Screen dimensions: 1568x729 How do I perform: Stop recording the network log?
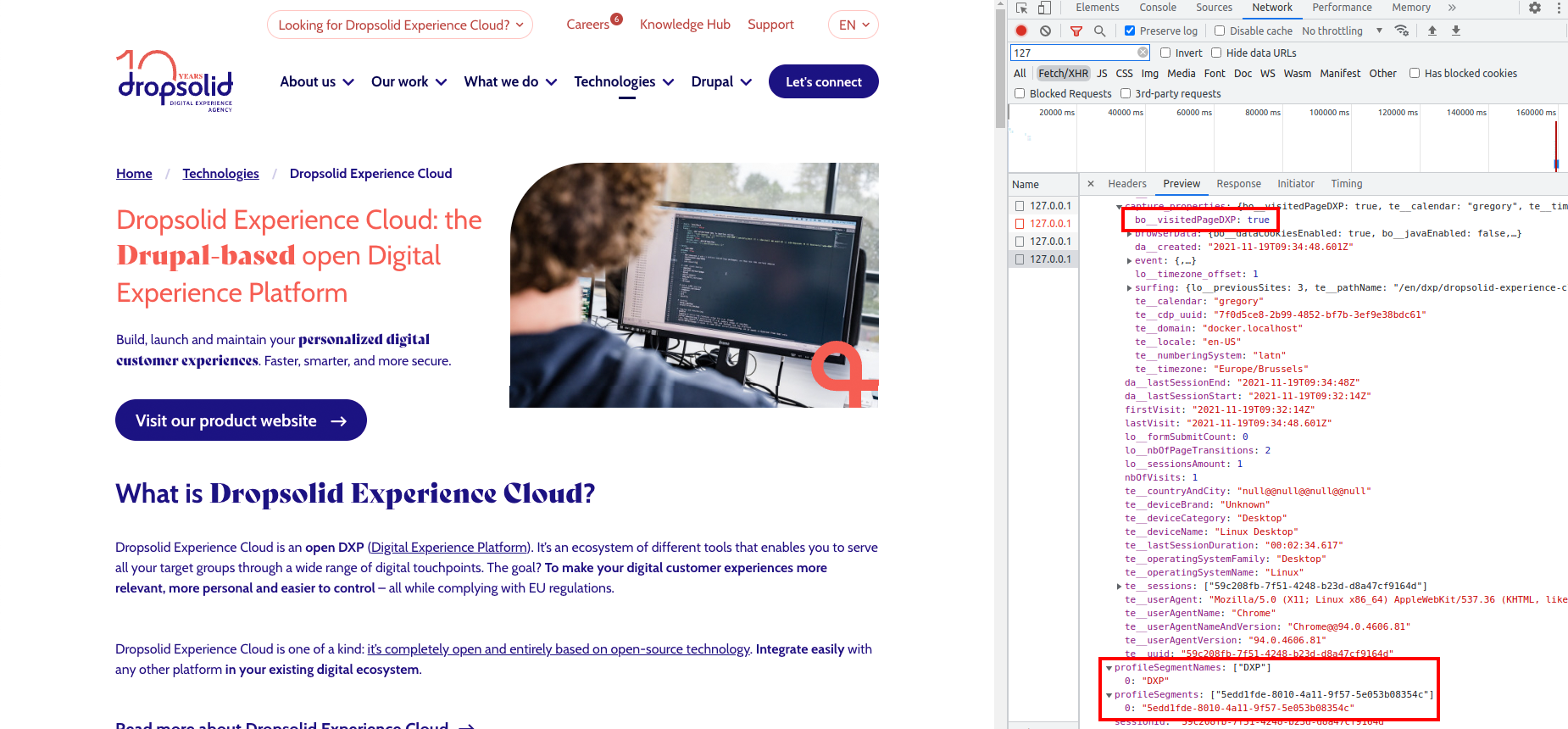click(x=1021, y=31)
